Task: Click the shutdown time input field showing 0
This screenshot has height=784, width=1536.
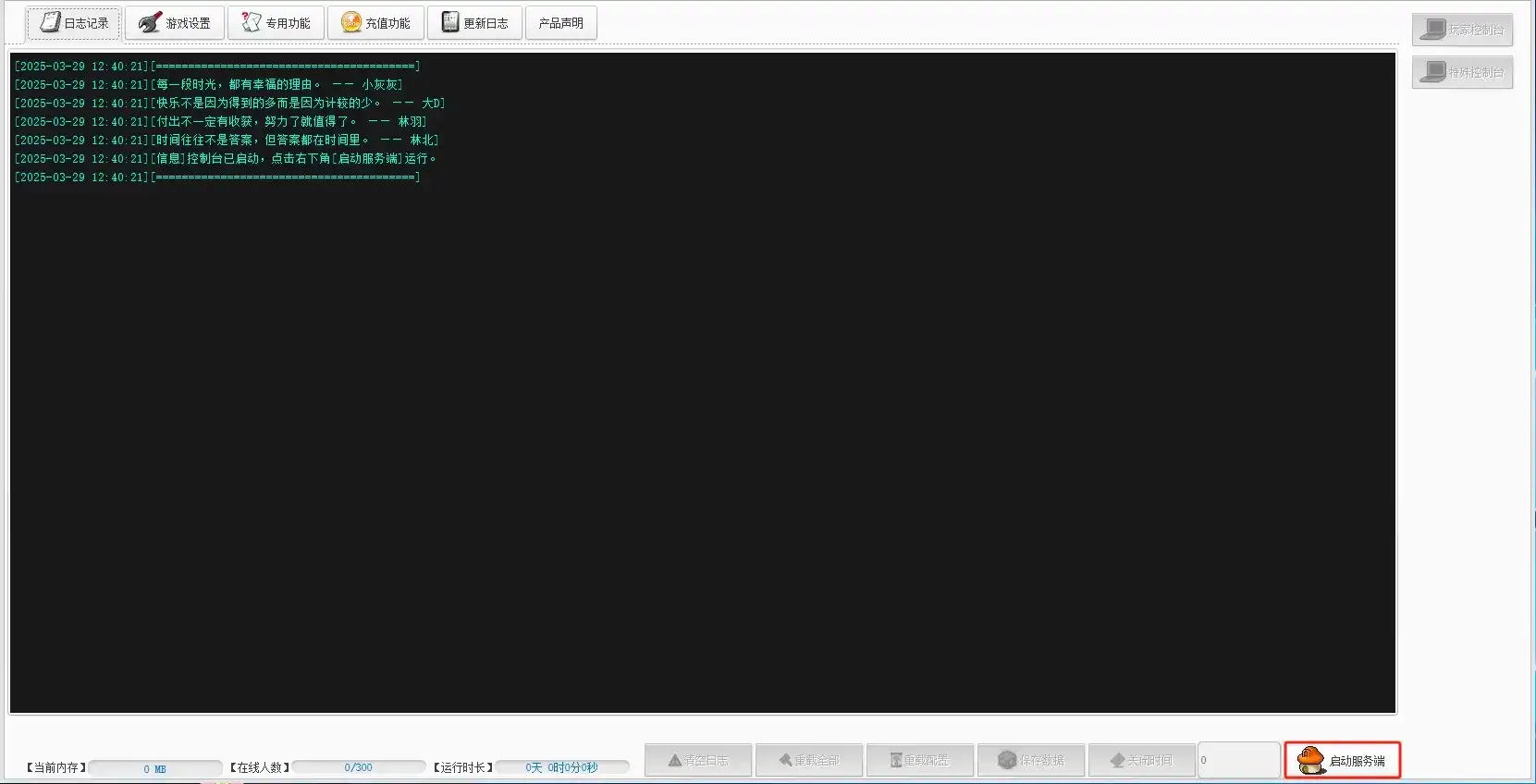Action: pyautogui.click(x=1238, y=760)
